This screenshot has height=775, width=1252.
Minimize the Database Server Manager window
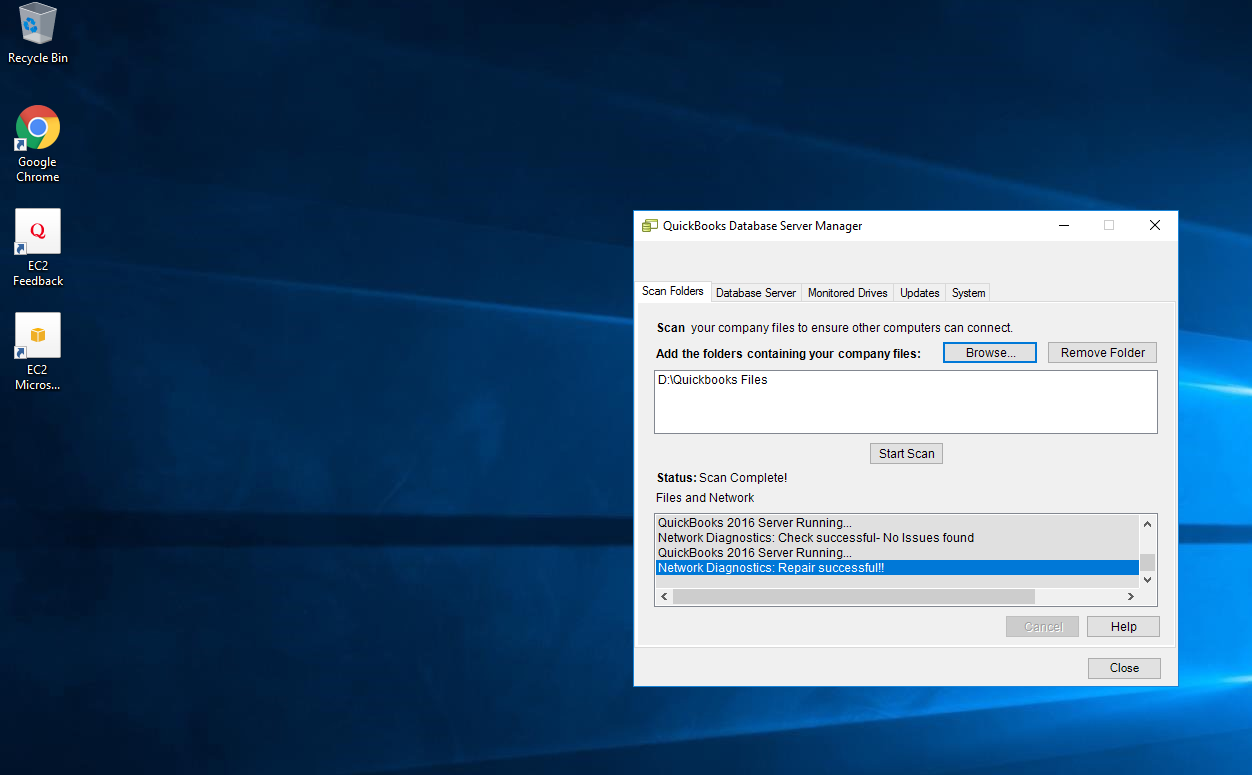point(1063,226)
